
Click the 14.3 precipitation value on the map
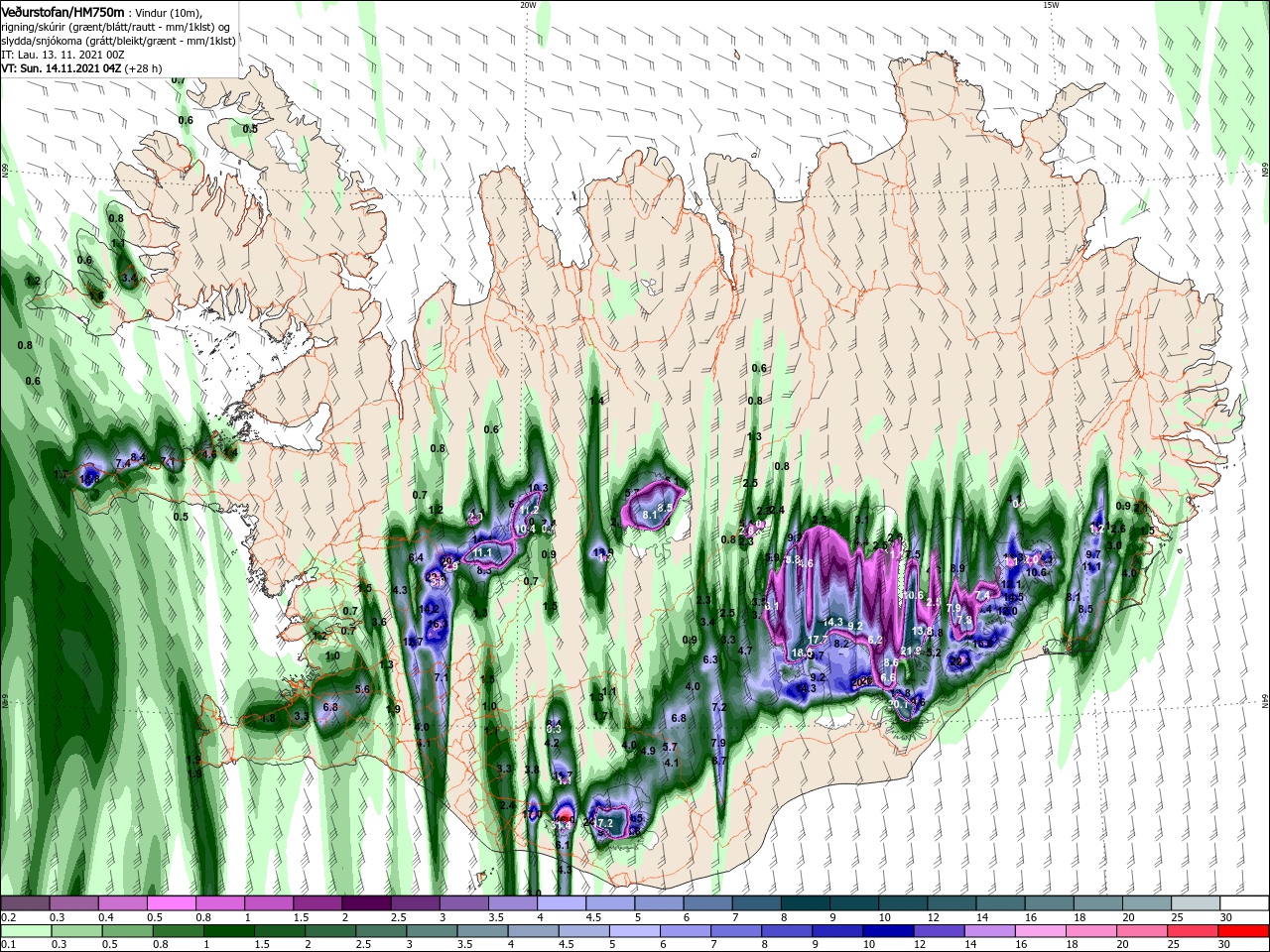coord(833,622)
